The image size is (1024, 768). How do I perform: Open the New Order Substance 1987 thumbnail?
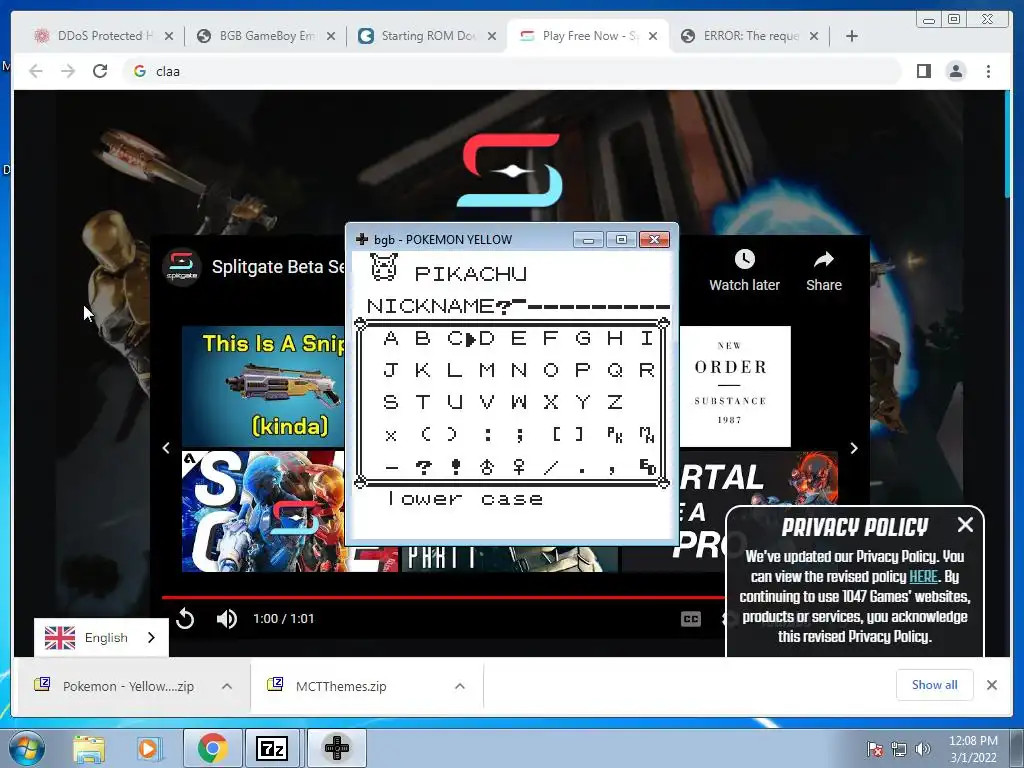click(735, 387)
